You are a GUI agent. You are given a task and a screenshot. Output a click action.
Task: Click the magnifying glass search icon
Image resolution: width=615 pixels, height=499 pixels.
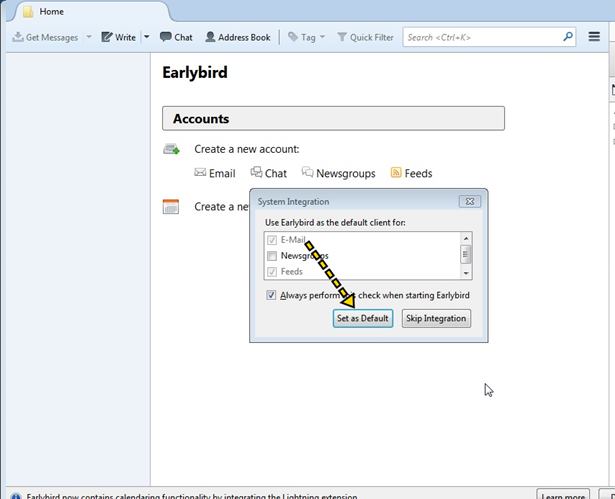(568, 37)
